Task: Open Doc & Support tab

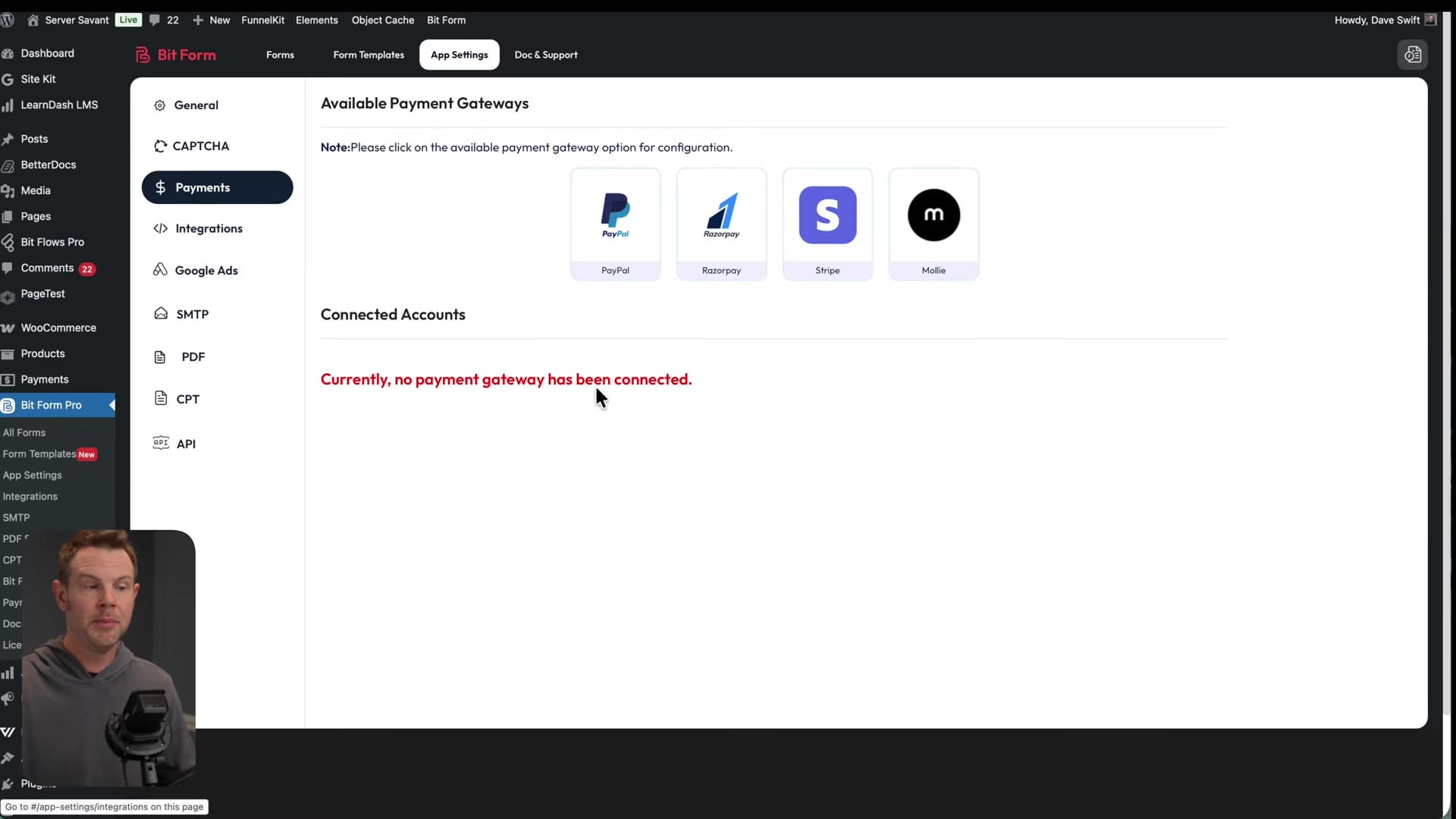Action: point(546,55)
